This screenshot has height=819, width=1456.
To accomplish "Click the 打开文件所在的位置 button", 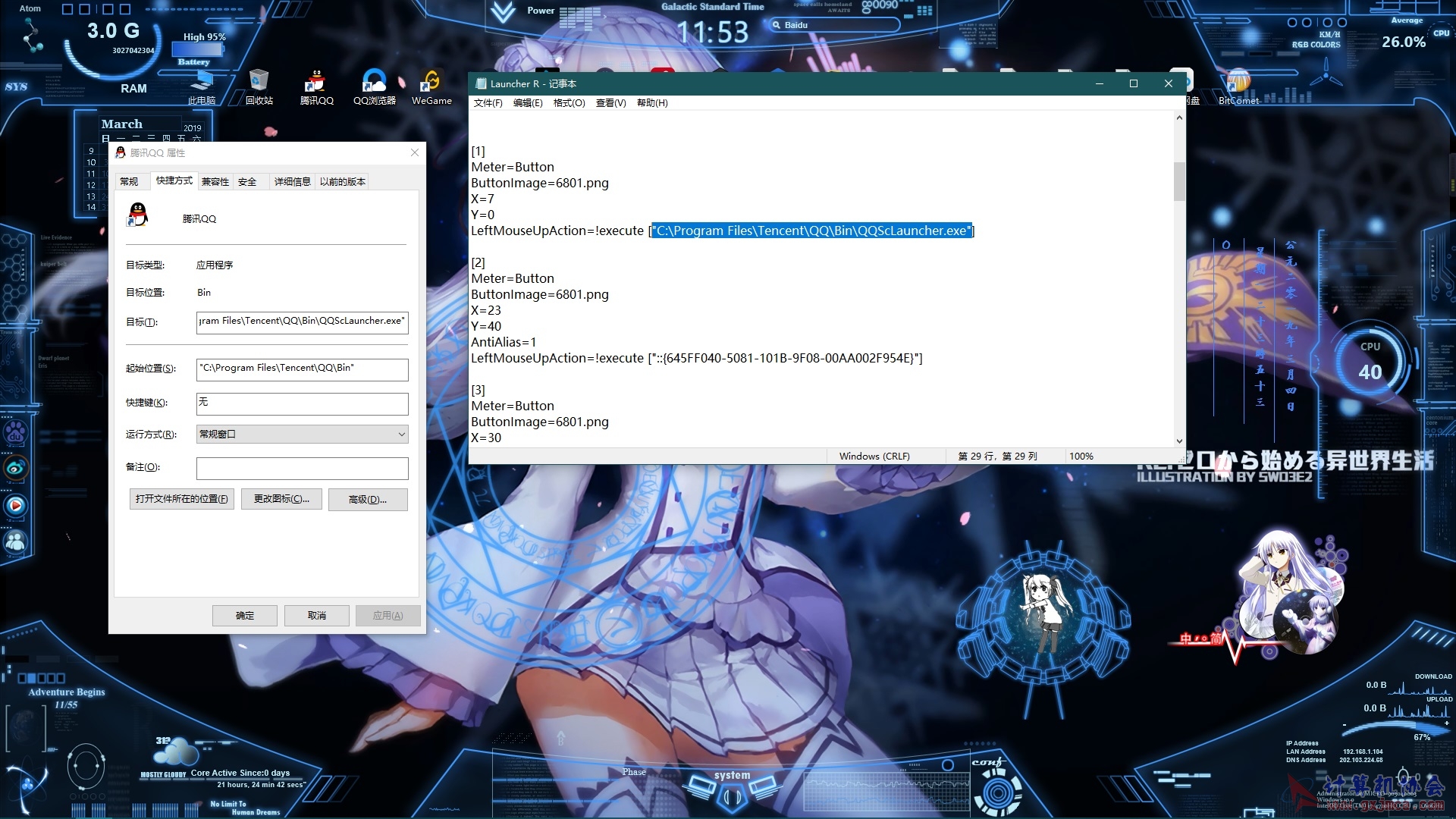I will (x=181, y=499).
